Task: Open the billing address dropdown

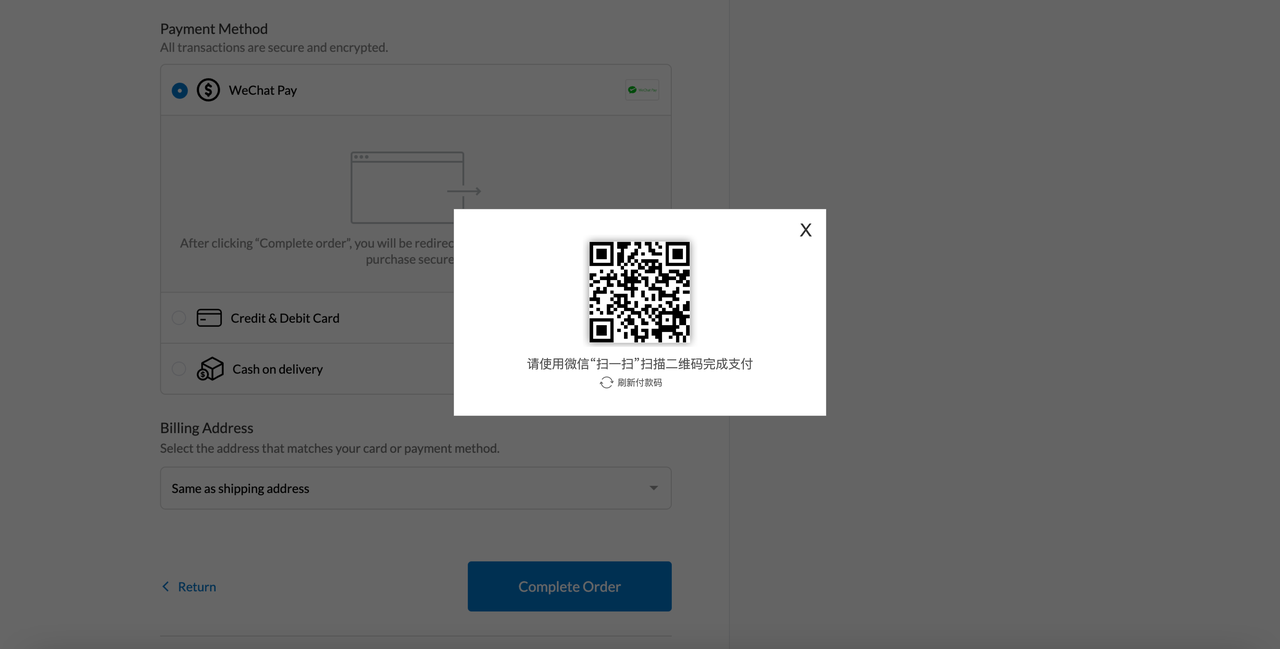Action: click(x=416, y=488)
